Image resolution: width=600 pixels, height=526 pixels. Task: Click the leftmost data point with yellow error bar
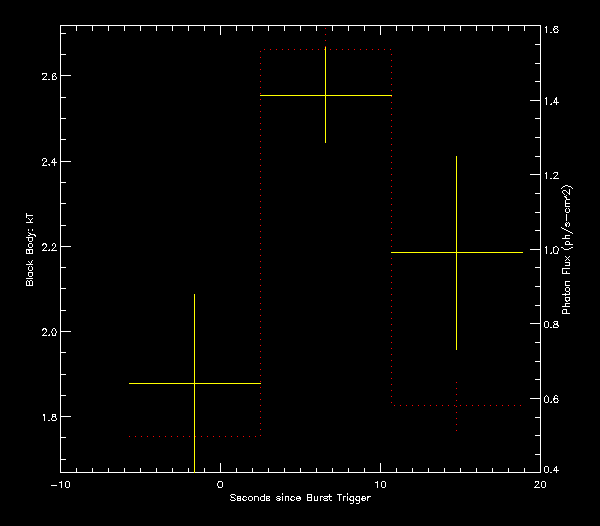(x=194, y=383)
